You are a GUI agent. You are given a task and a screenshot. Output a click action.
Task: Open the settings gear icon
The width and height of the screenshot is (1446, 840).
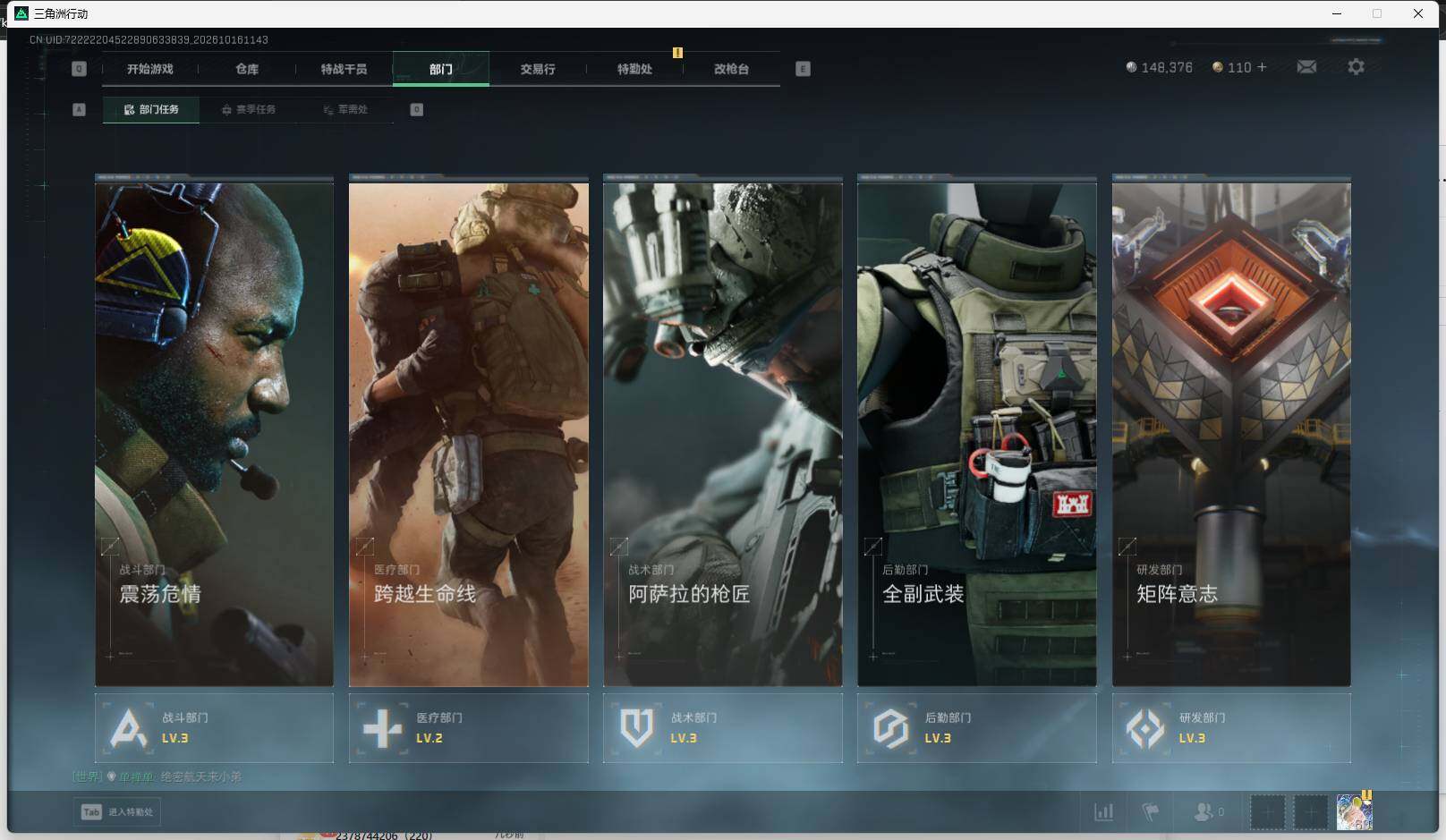coord(1356,67)
